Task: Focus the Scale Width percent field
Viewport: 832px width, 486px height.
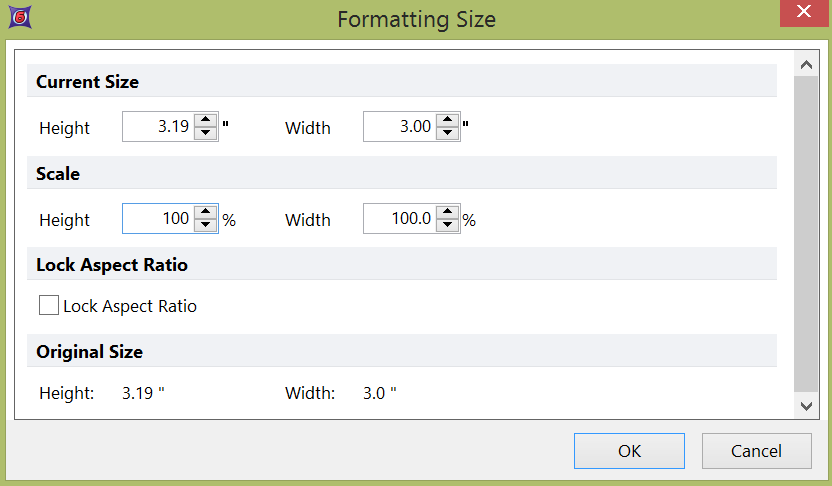Action: (399, 219)
